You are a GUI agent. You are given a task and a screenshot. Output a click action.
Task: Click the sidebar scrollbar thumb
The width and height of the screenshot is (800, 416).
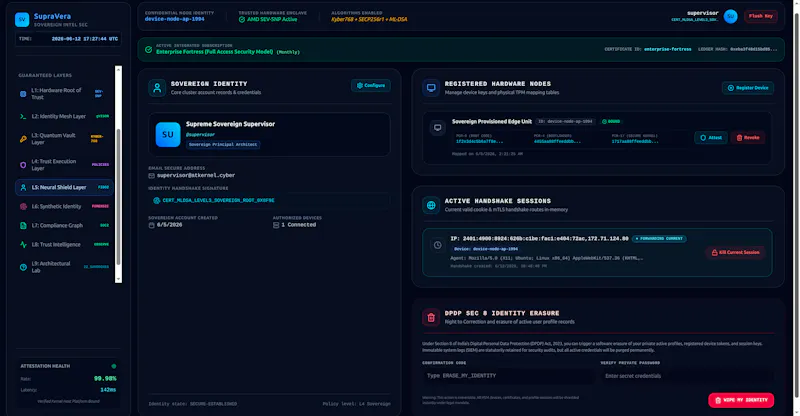118,197
